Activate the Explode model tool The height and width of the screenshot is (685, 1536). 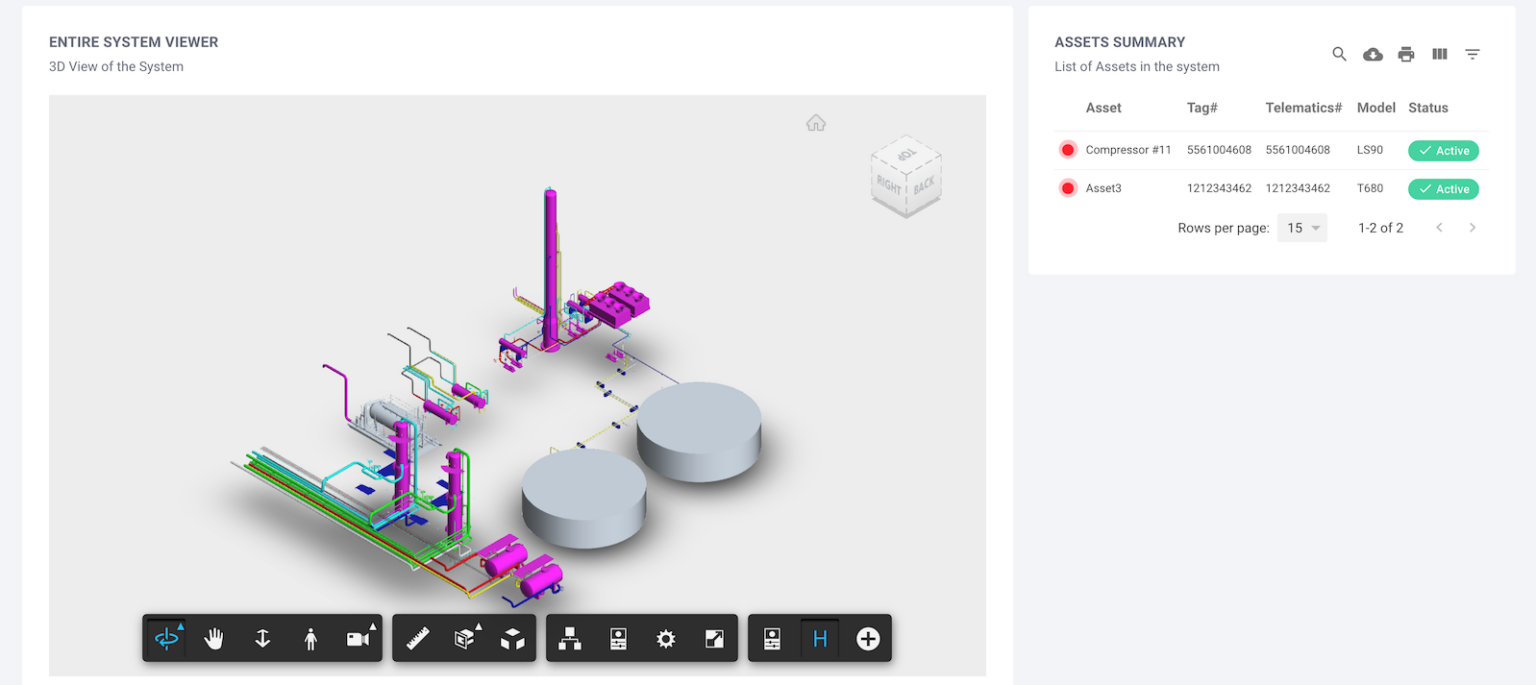tap(514, 638)
